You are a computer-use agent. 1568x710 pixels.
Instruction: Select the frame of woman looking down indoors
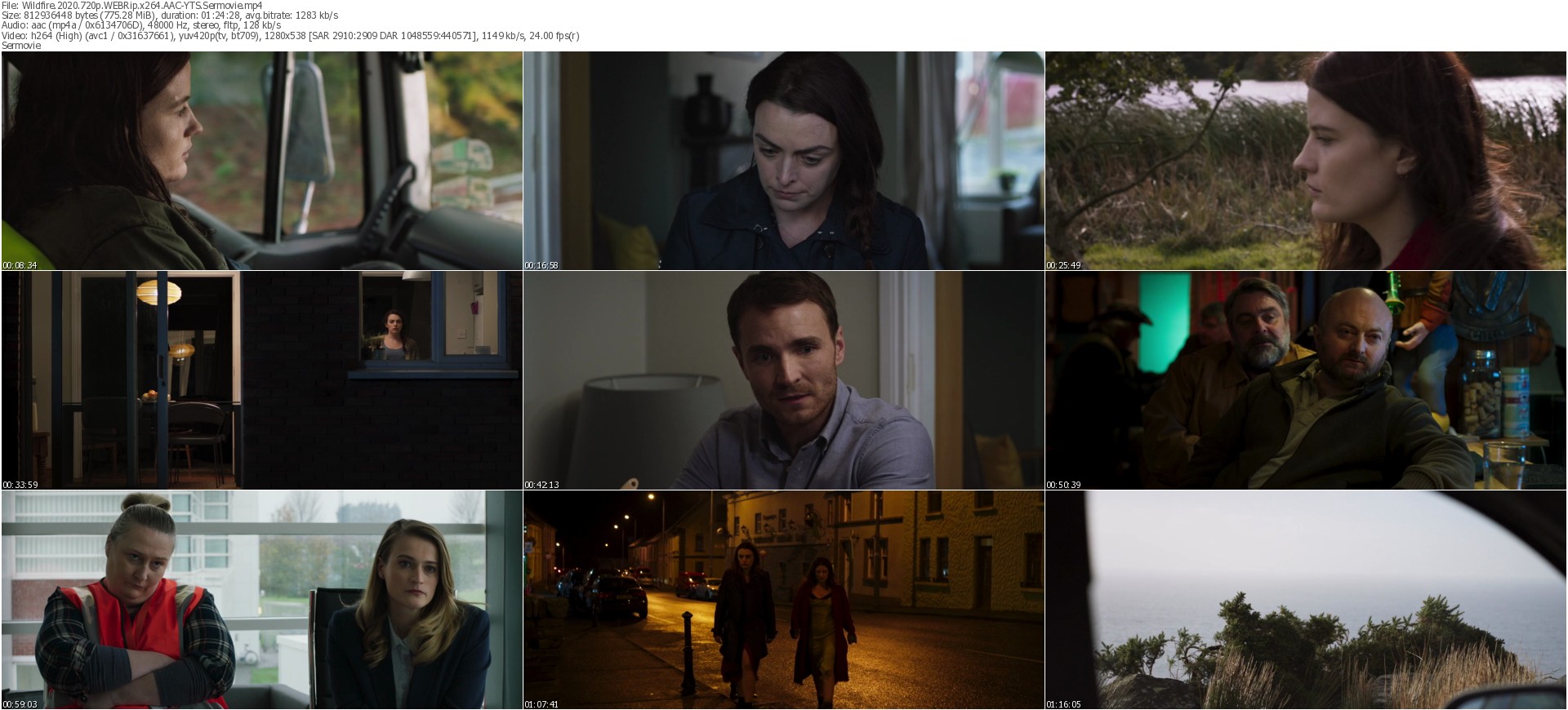(x=783, y=161)
